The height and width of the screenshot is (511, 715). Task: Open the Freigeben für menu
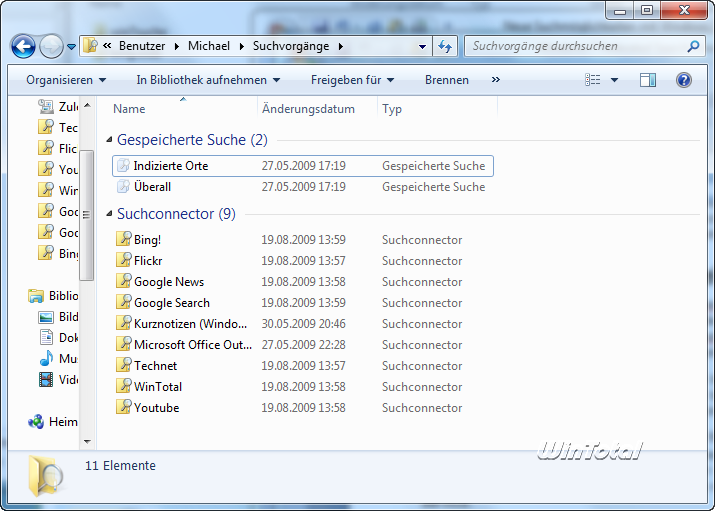(352, 80)
